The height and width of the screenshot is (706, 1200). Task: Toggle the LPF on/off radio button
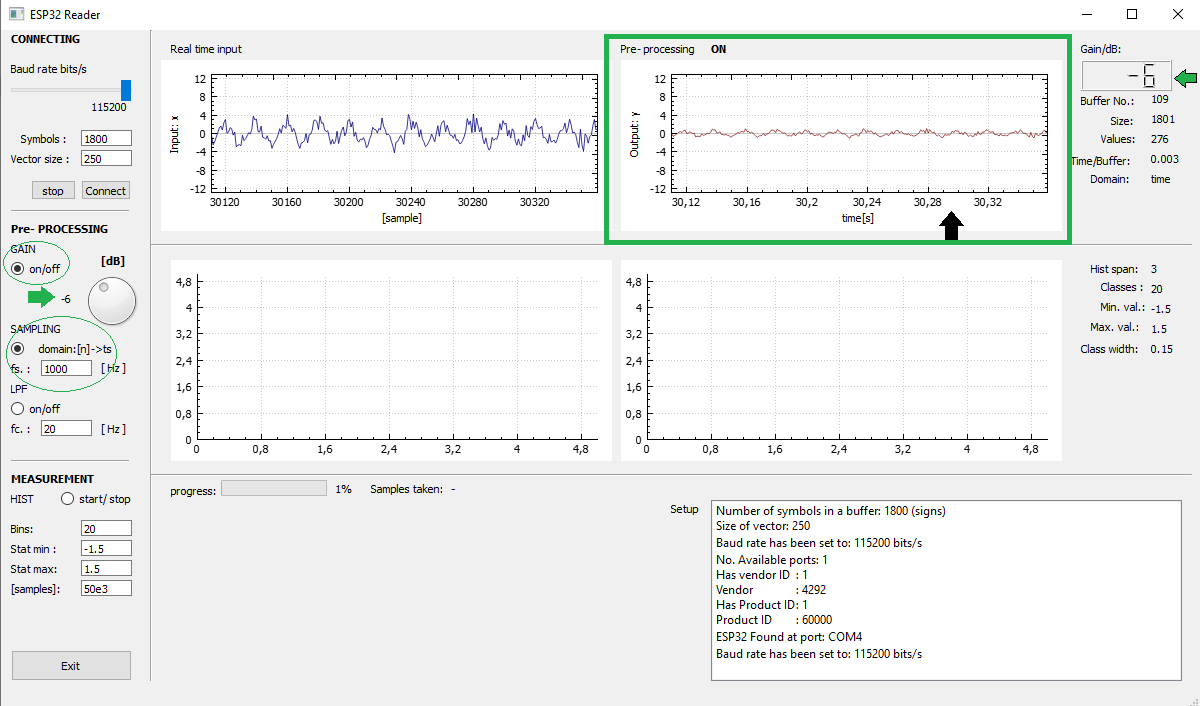pos(17,408)
